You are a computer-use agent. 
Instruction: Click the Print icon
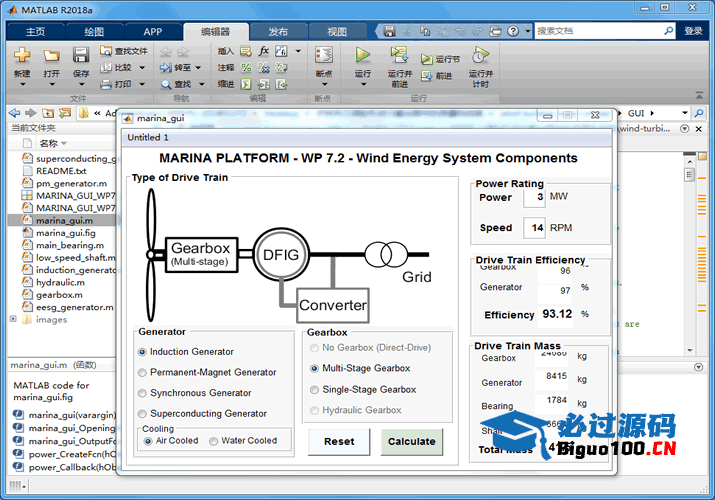[x=106, y=84]
